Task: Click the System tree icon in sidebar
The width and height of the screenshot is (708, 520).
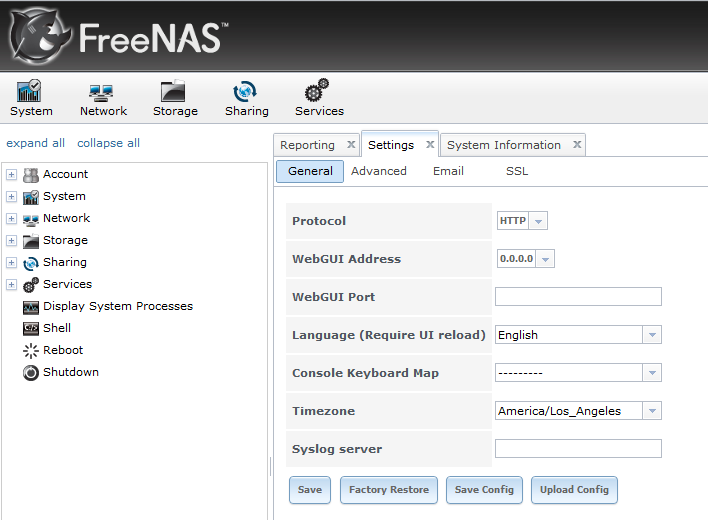Action: click(31, 197)
